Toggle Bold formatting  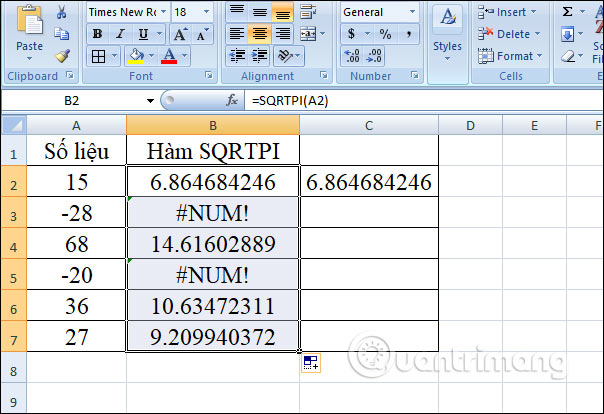97,34
